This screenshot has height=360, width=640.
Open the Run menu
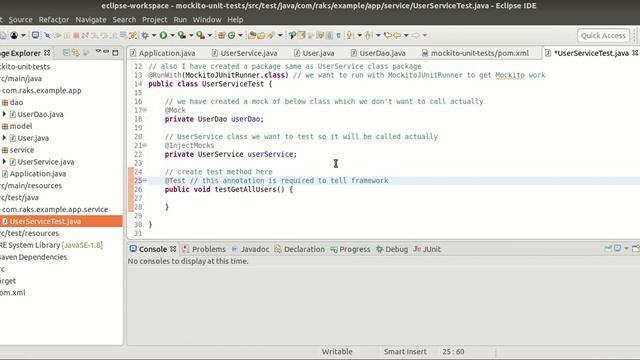click(x=180, y=20)
